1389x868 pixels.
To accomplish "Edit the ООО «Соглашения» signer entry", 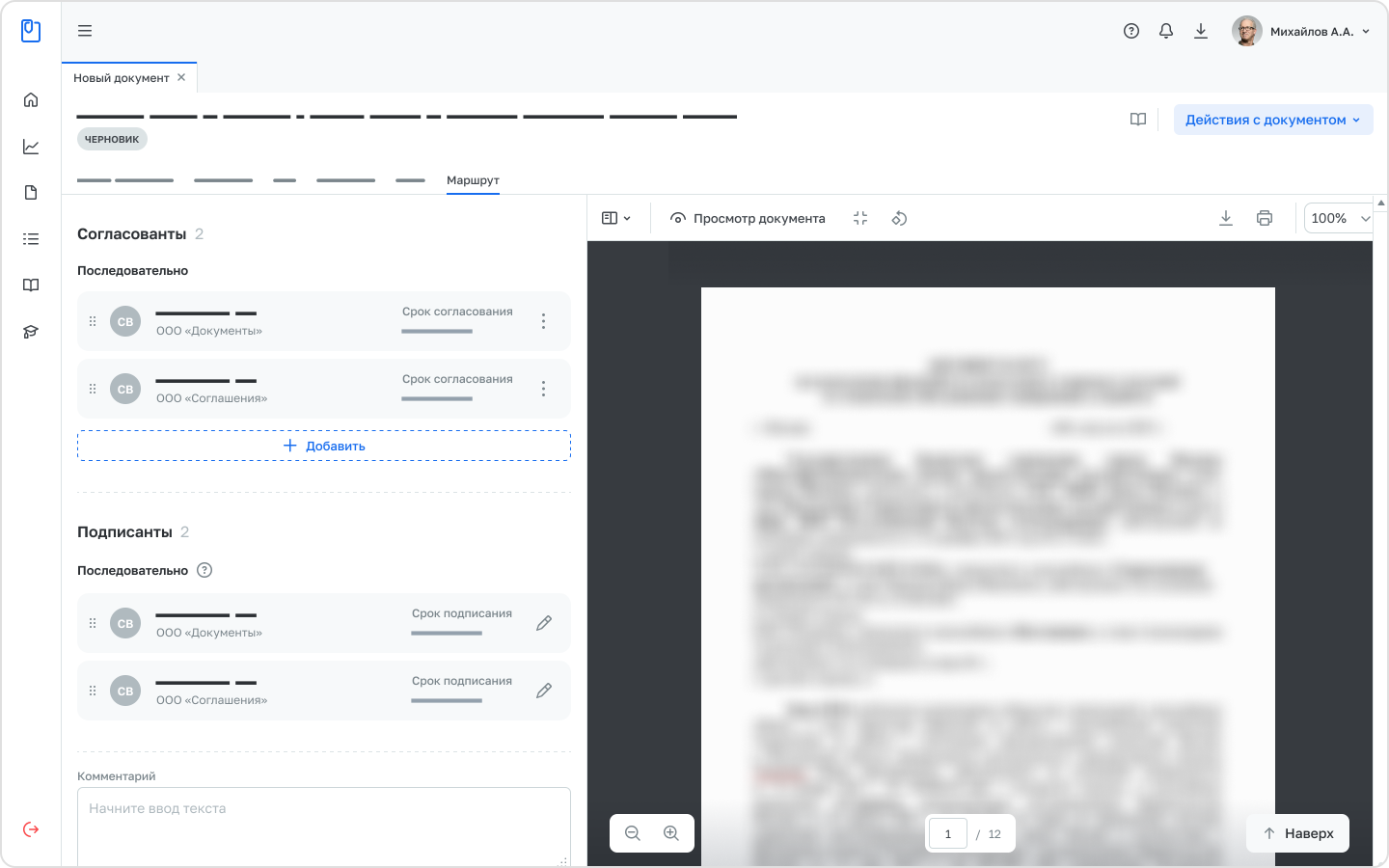I will (x=544, y=691).
